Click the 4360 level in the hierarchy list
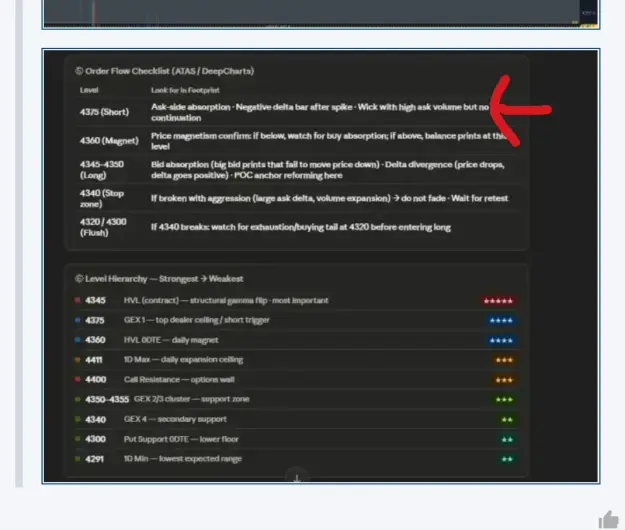This screenshot has width=625, height=530. click(x=95, y=340)
